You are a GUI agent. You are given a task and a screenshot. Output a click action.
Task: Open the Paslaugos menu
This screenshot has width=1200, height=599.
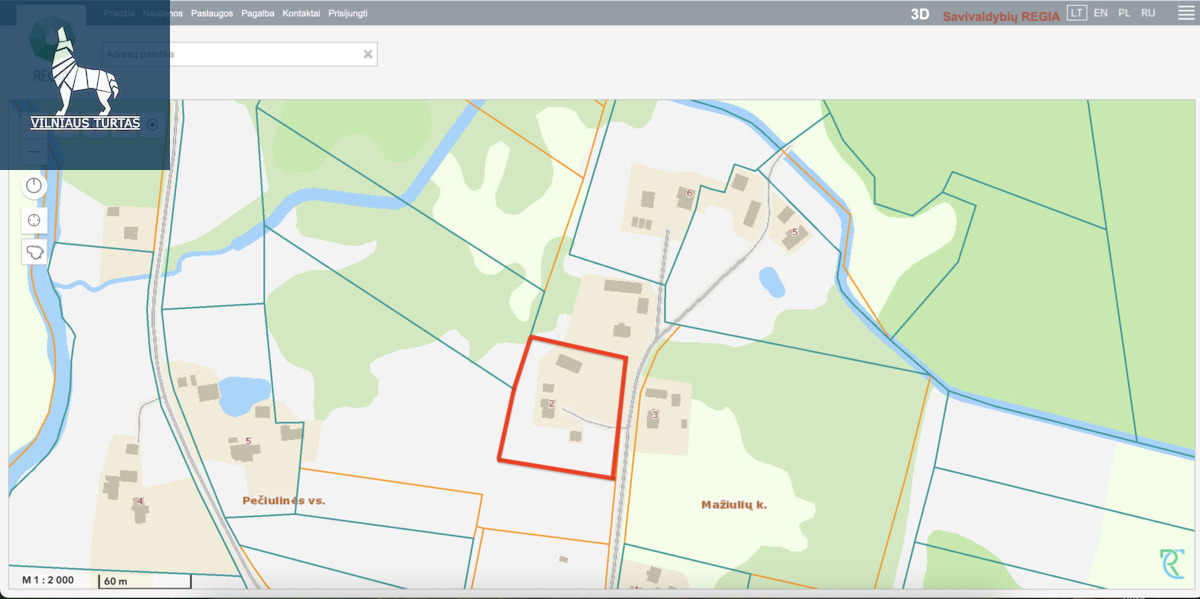point(212,13)
